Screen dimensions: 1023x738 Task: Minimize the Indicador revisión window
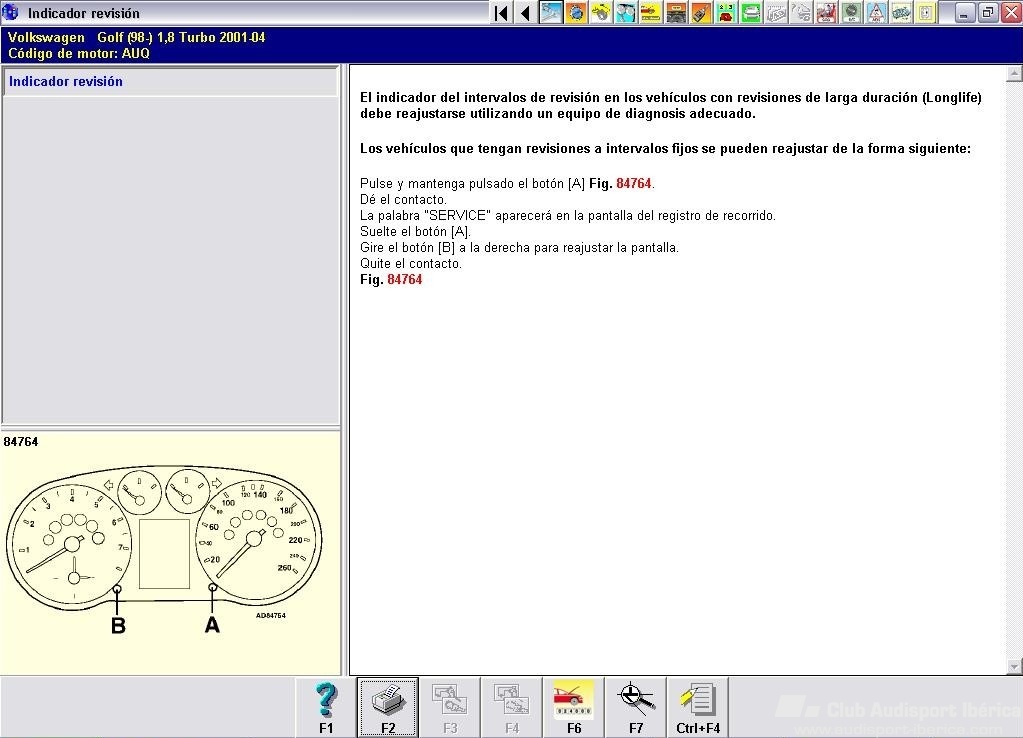(x=964, y=13)
